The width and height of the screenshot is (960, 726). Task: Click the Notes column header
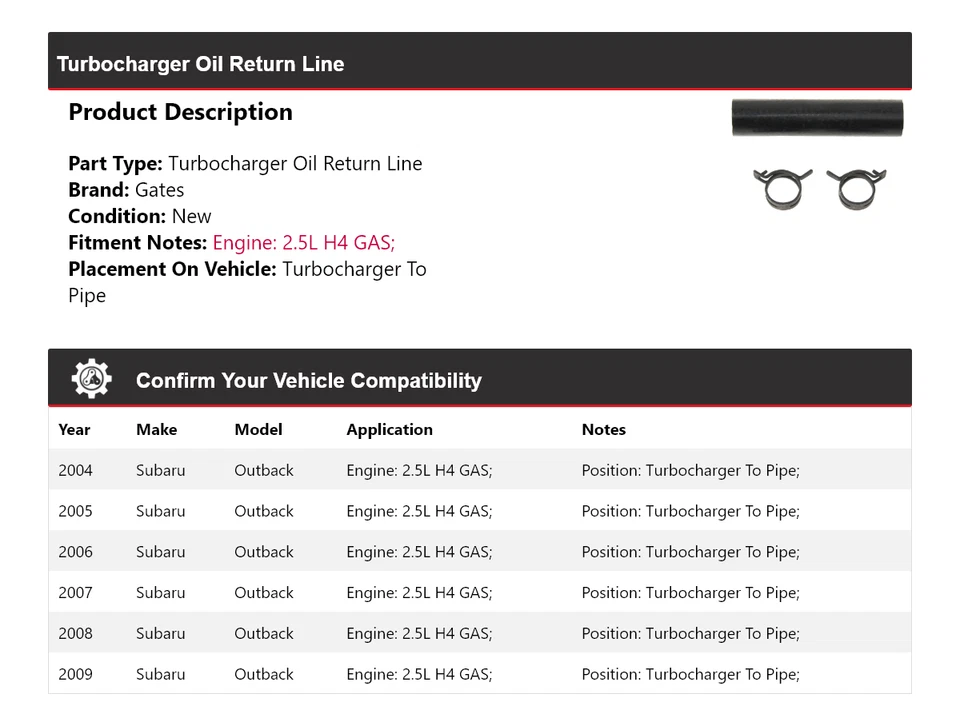pyautogui.click(x=603, y=429)
